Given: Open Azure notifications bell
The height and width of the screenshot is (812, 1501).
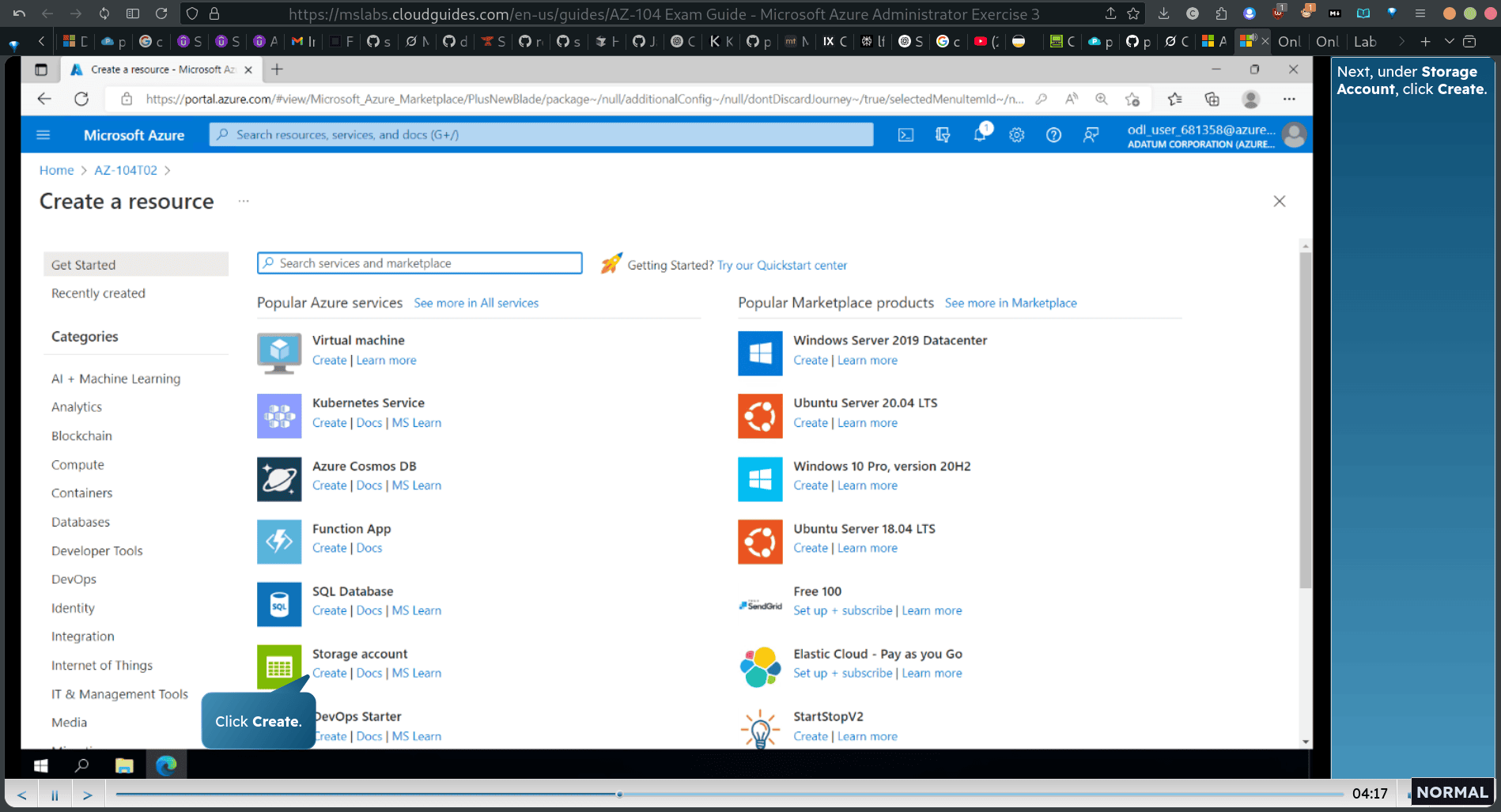Looking at the screenshot, I should tap(981, 134).
